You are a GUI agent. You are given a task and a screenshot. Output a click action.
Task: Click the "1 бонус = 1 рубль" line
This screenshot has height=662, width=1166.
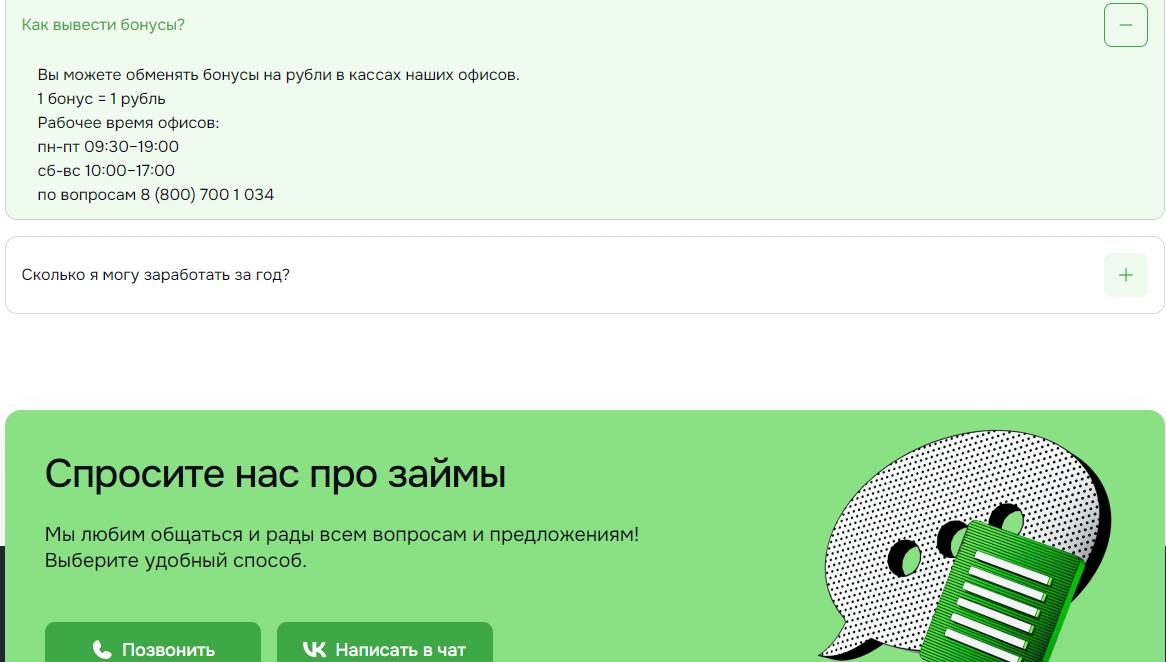[x=102, y=99]
